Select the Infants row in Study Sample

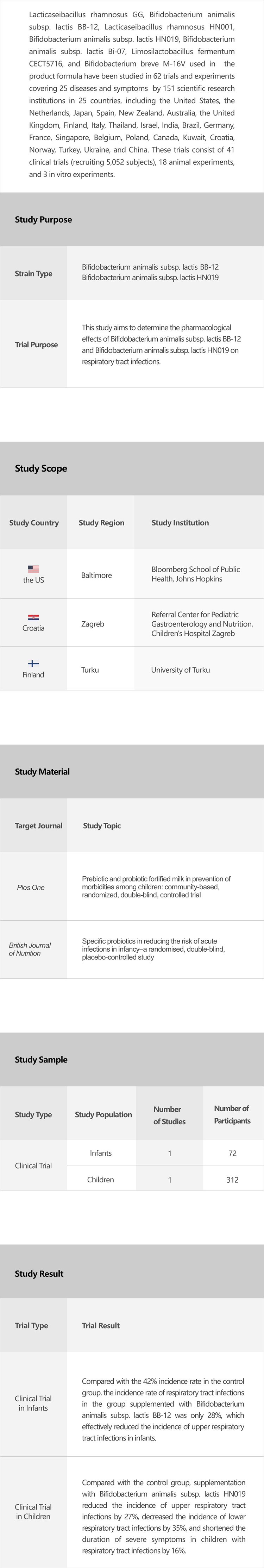click(x=100, y=1153)
